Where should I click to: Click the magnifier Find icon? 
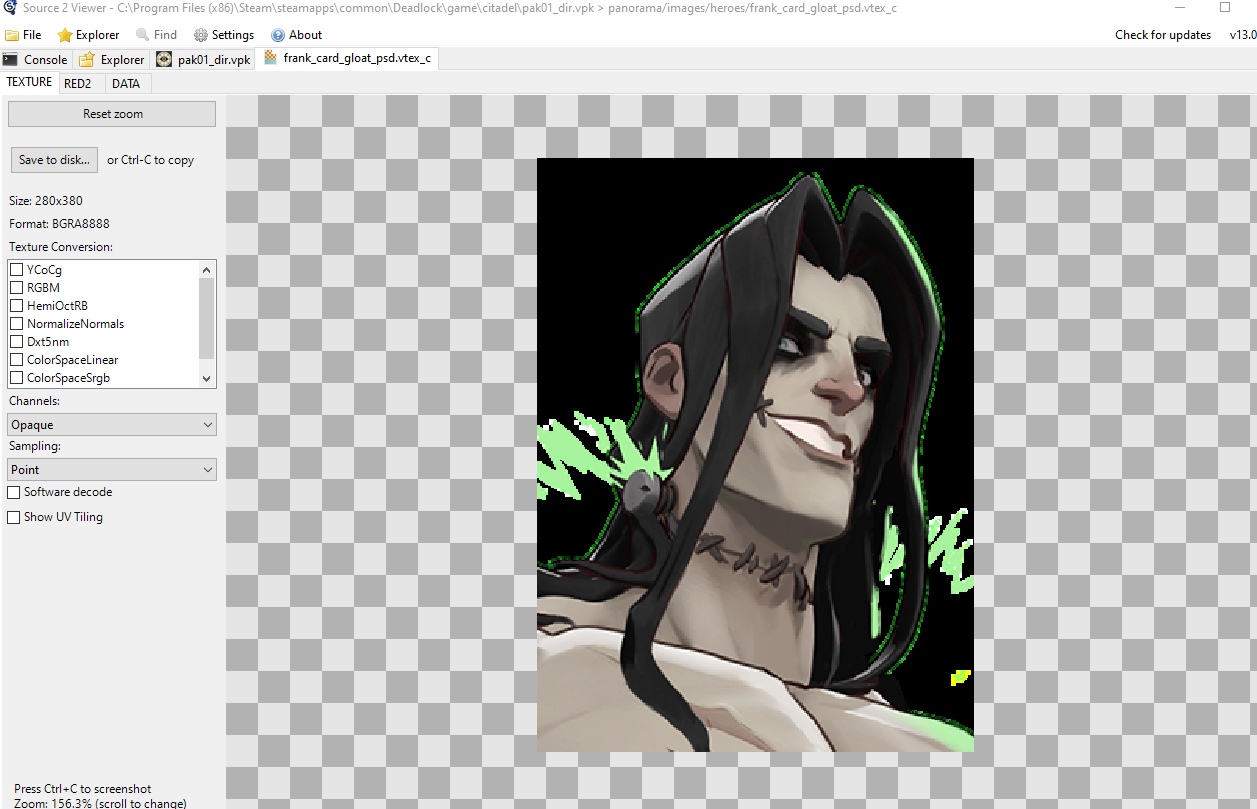(x=142, y=35)
